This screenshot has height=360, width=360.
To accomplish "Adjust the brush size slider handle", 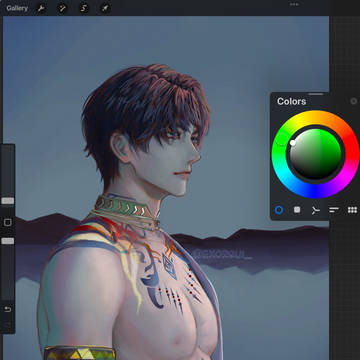I will pos(8,201).
